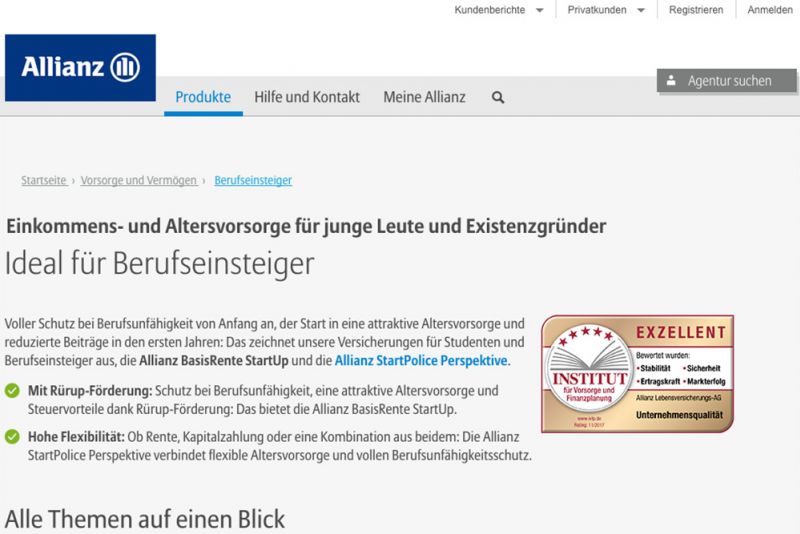Open the Hilfe und Kontakt tab
The width and height of the screenshot is (800, 534).
[x=306, y=97]
